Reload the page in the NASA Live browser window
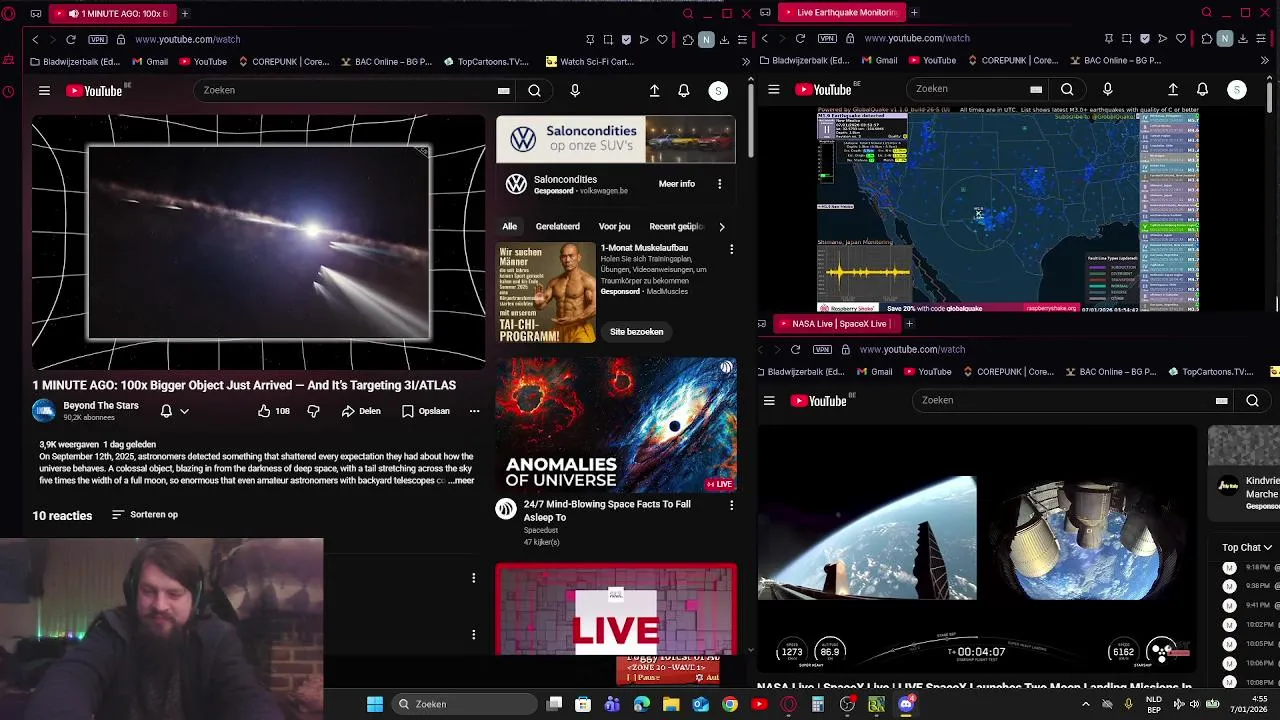Image resolution: width=1280 pixels, height=720 pixels. 795,350
